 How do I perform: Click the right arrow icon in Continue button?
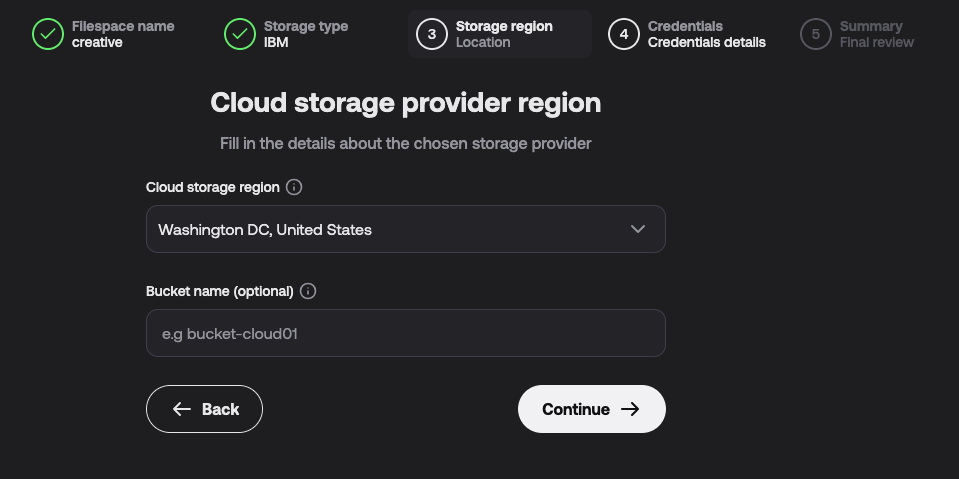[630, 409]
